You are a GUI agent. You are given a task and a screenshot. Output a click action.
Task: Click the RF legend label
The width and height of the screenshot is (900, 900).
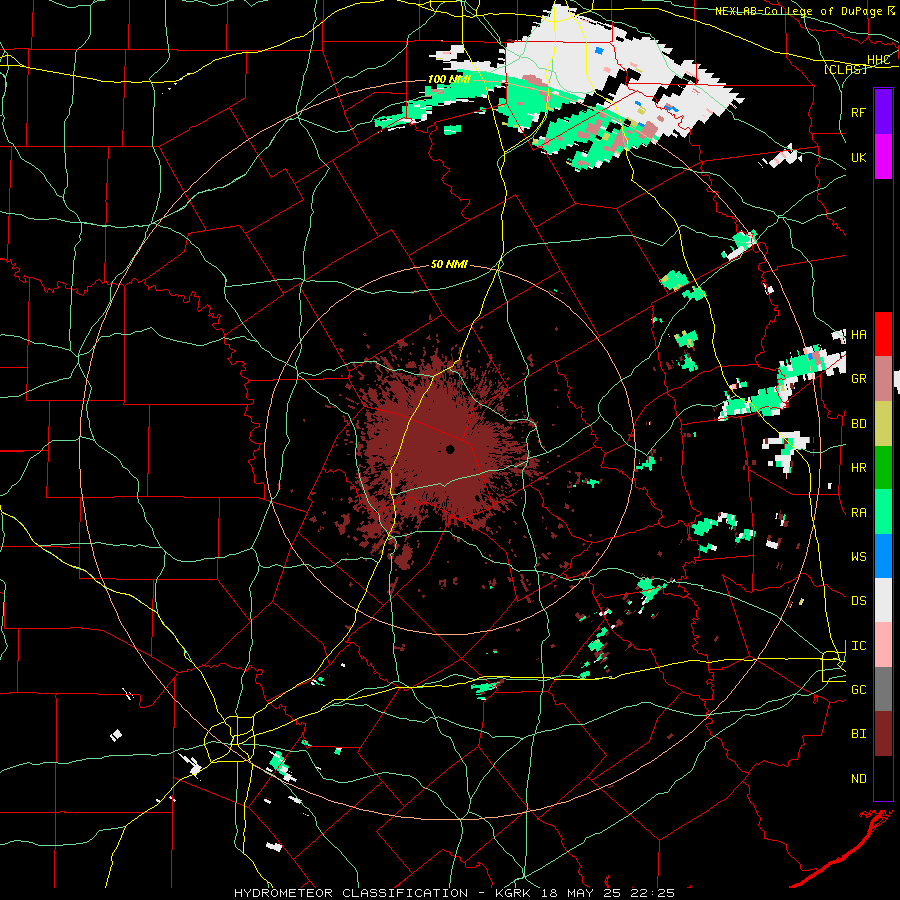click(858, 112)
